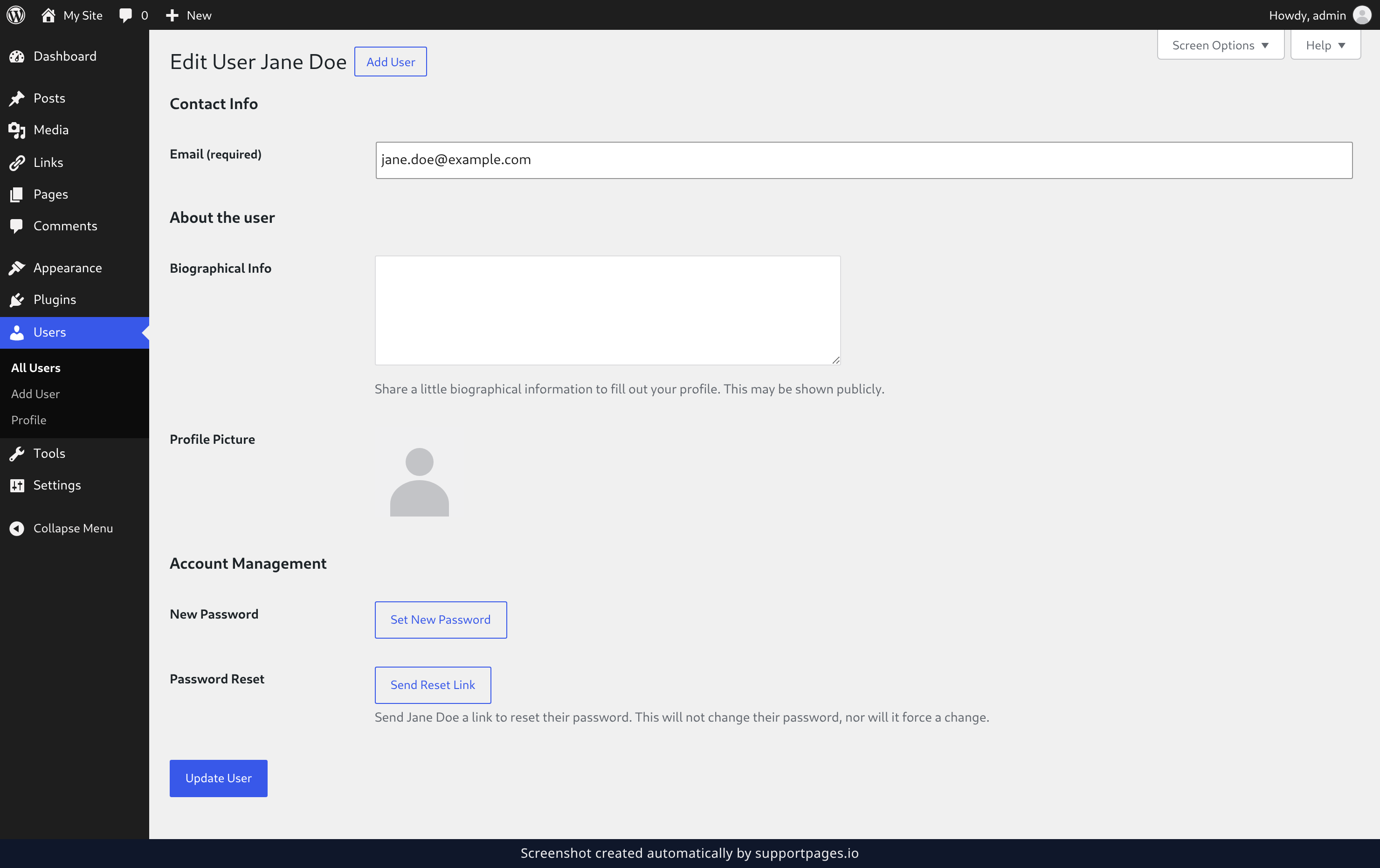The height and width of the screenshot is (868, 1380).
Task: Select the Posts pushpin icon
Action: [x=17, y=98]
